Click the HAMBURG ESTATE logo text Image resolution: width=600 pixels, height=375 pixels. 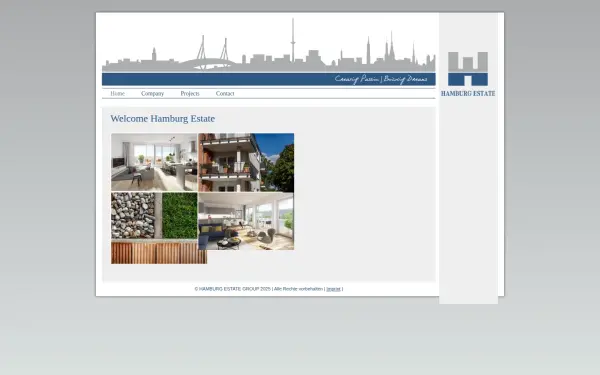point(468,93)
